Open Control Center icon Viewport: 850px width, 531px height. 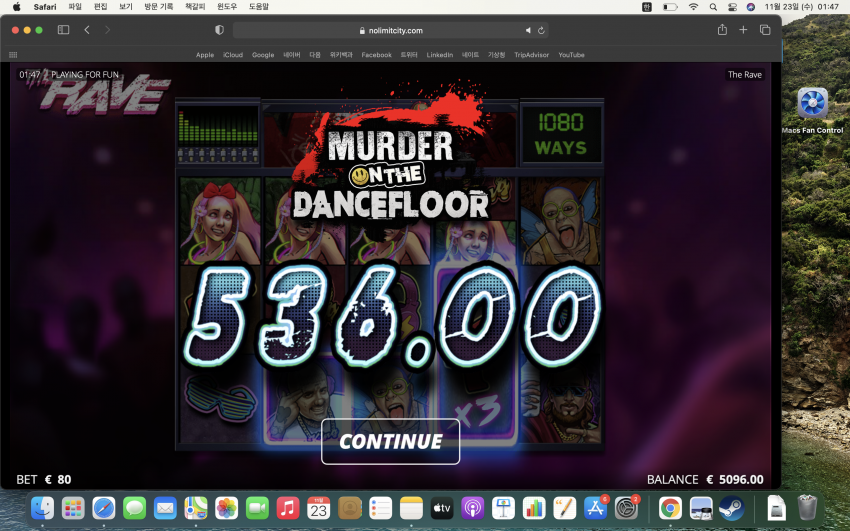coord(732,7)
